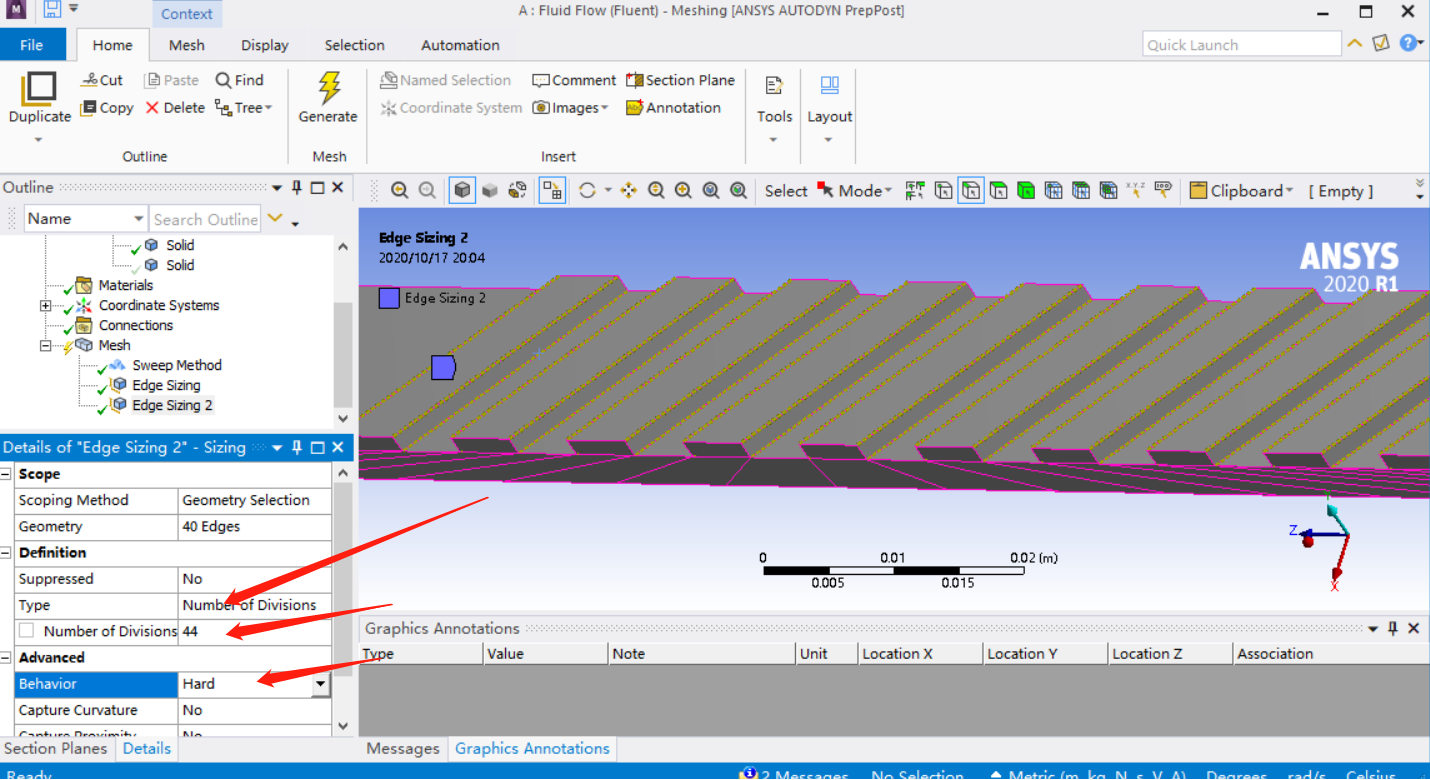Open the Layout dropdown in ribbon

click(x=829, y=141)
